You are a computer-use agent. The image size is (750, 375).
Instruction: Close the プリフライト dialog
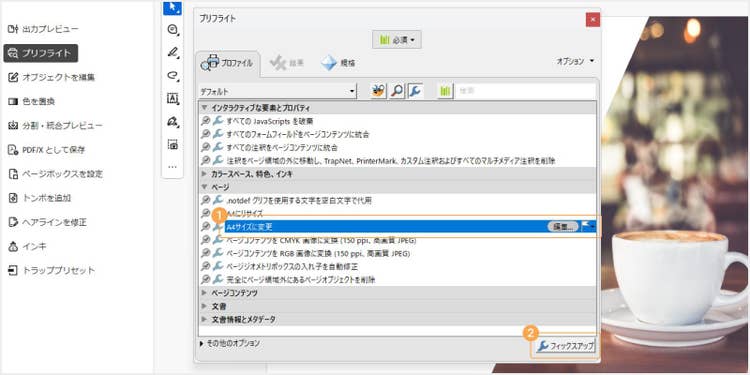pos(593,20)
